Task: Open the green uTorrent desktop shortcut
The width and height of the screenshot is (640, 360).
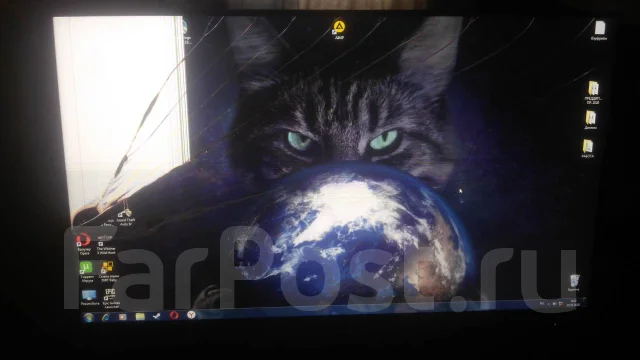Action: 87,272
